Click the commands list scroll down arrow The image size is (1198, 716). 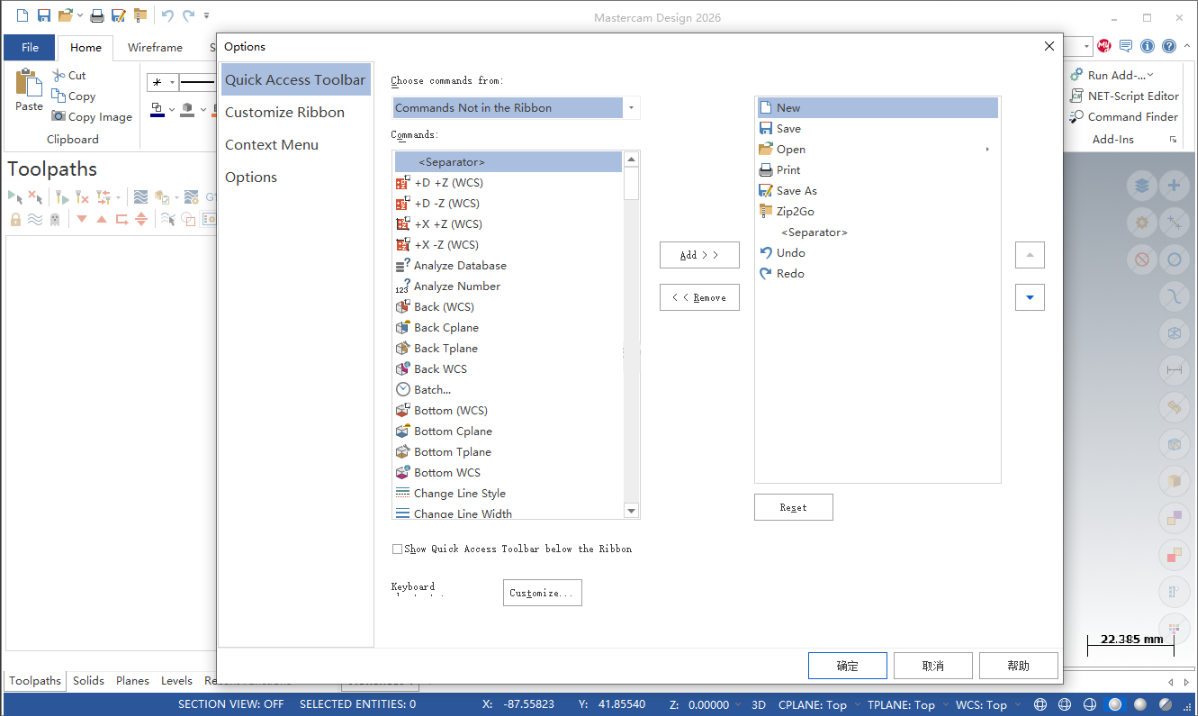point(631,510)
